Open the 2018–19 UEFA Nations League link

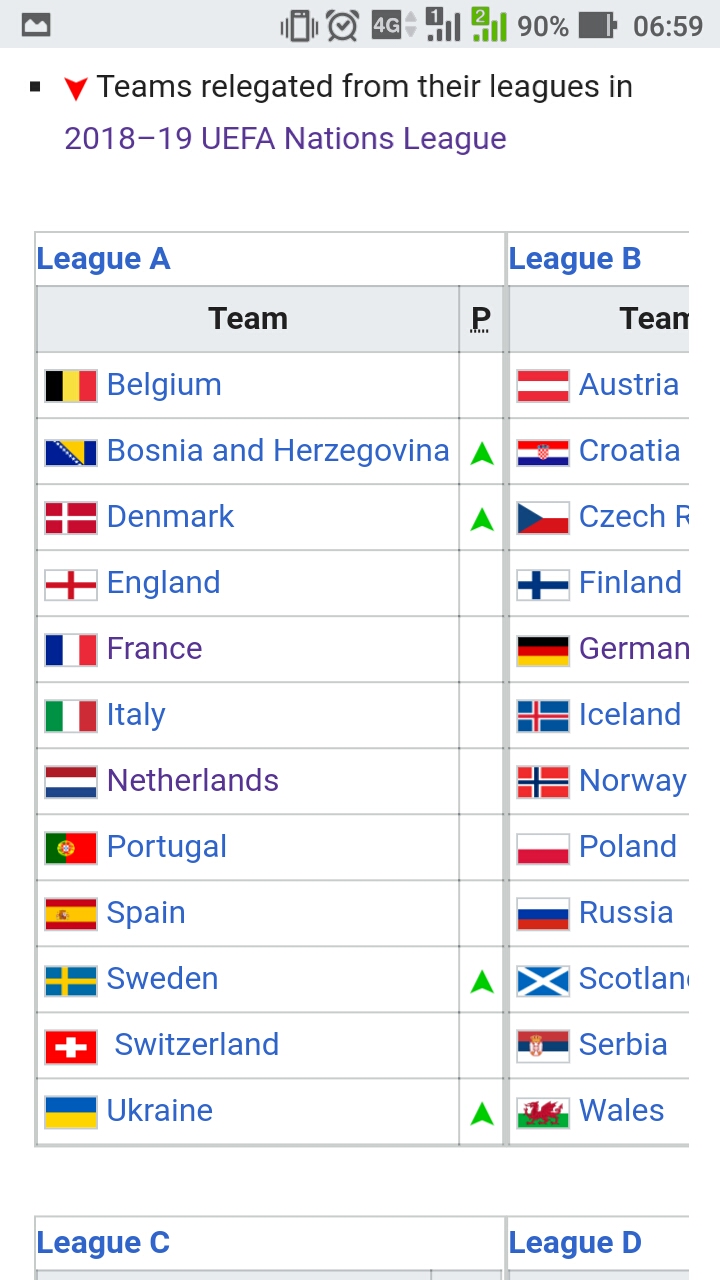coord(285,138)
